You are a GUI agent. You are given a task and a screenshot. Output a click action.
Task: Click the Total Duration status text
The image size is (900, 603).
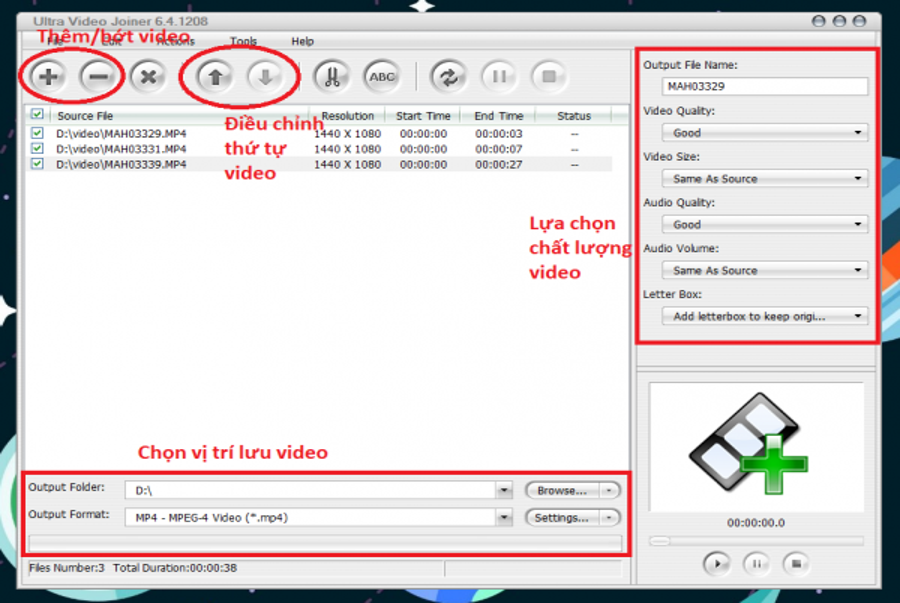tap(175, 568)
